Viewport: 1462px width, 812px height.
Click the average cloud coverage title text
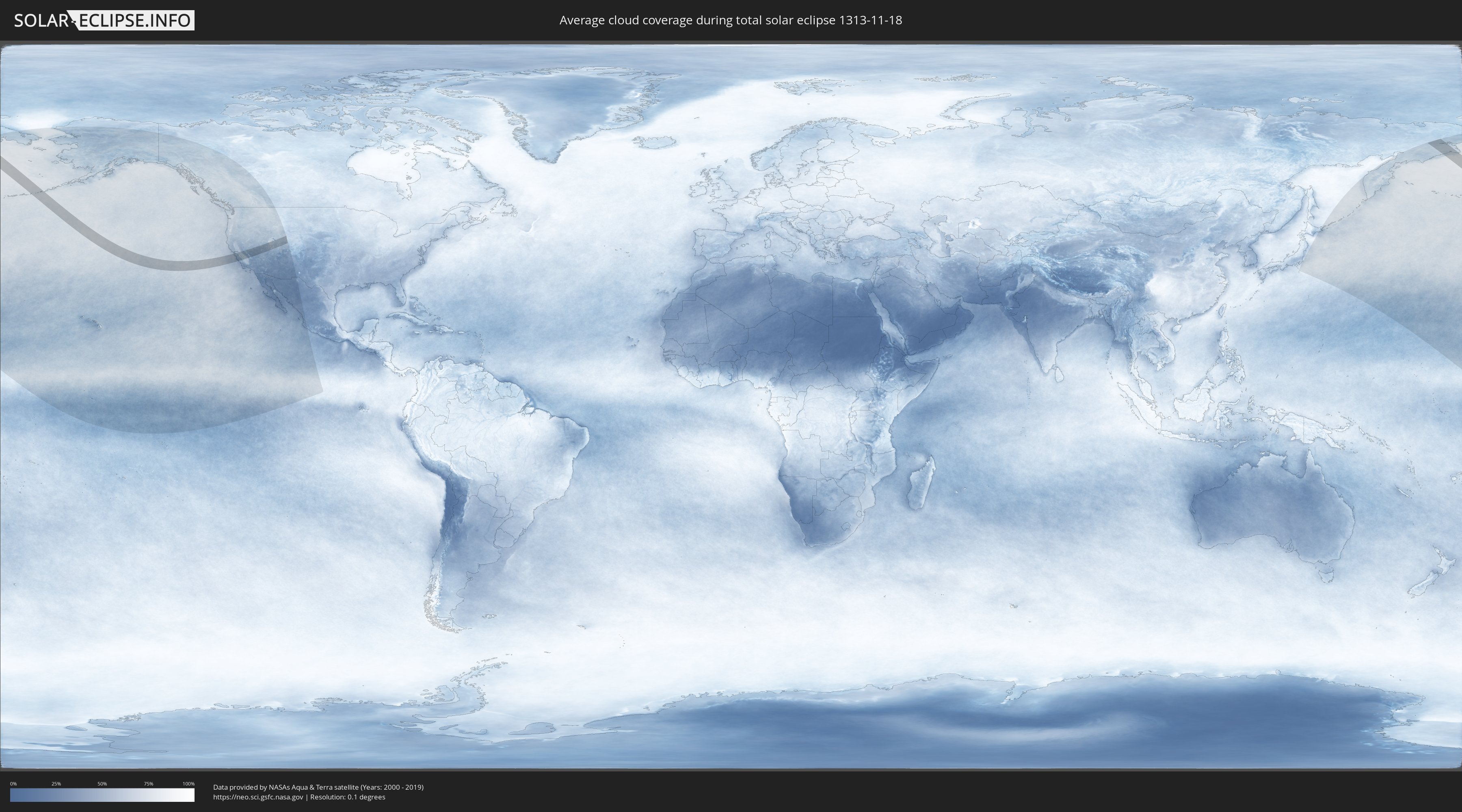[731, 20]
